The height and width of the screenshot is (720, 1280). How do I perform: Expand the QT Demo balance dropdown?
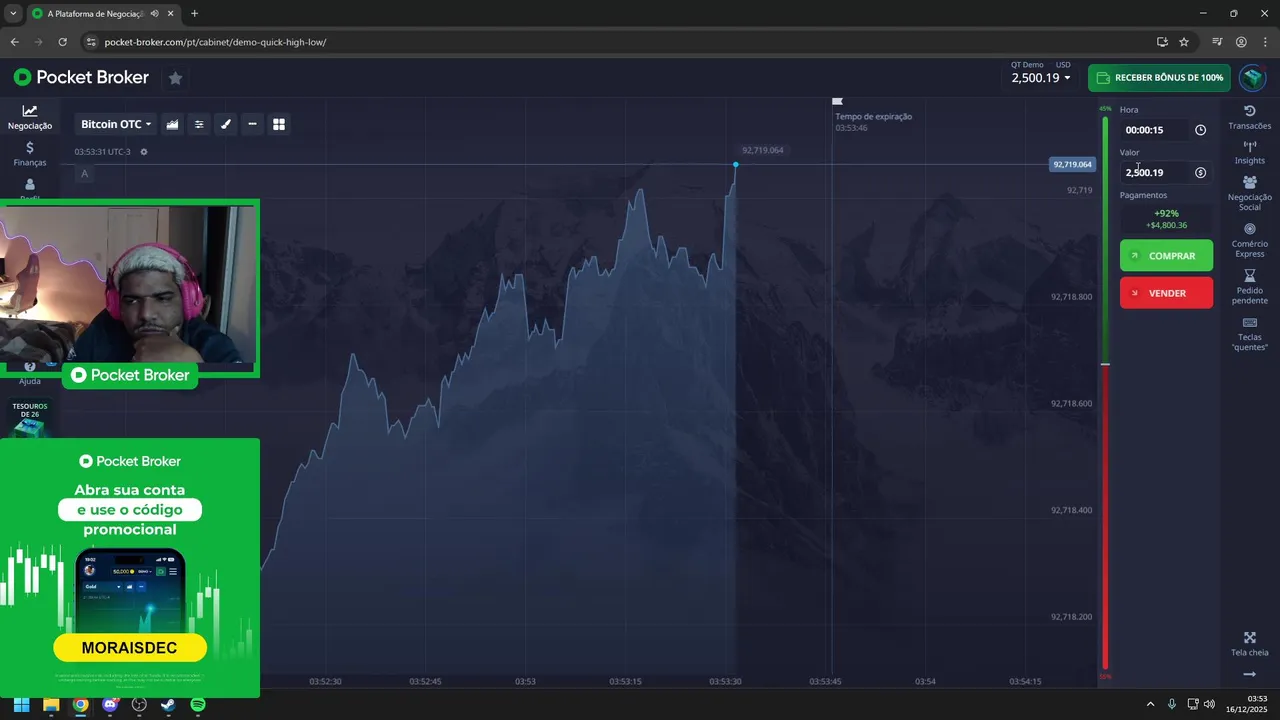1040,77
